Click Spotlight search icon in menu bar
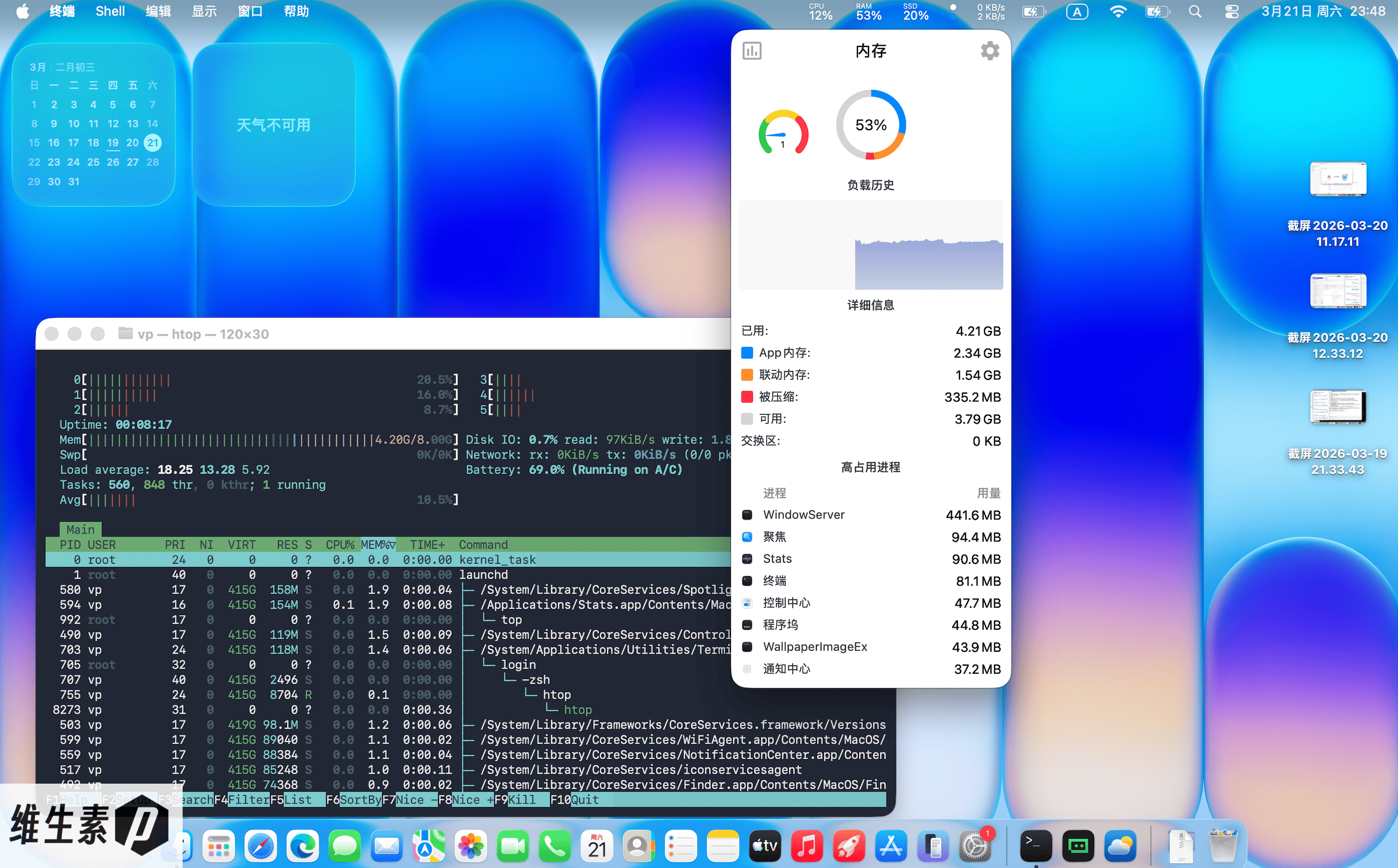Screen dimensions: 1398x868 coord(1194,12)
